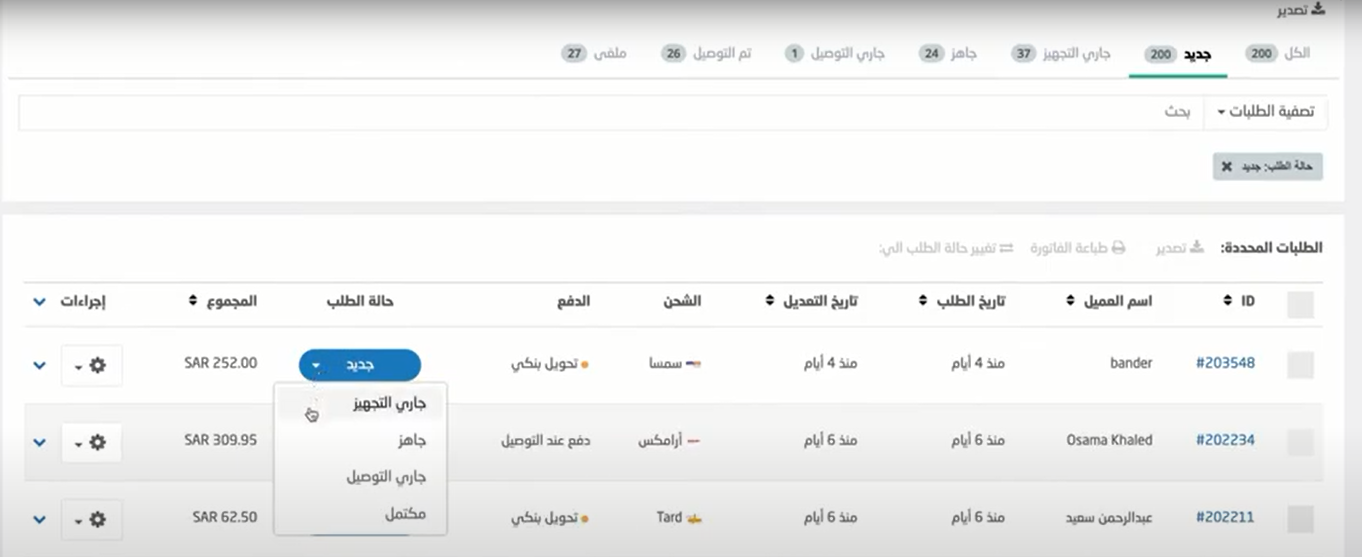Open the جاري التوصيل tab
The width and height of the screenshot is (1362, 557).
tap(834, 53)
